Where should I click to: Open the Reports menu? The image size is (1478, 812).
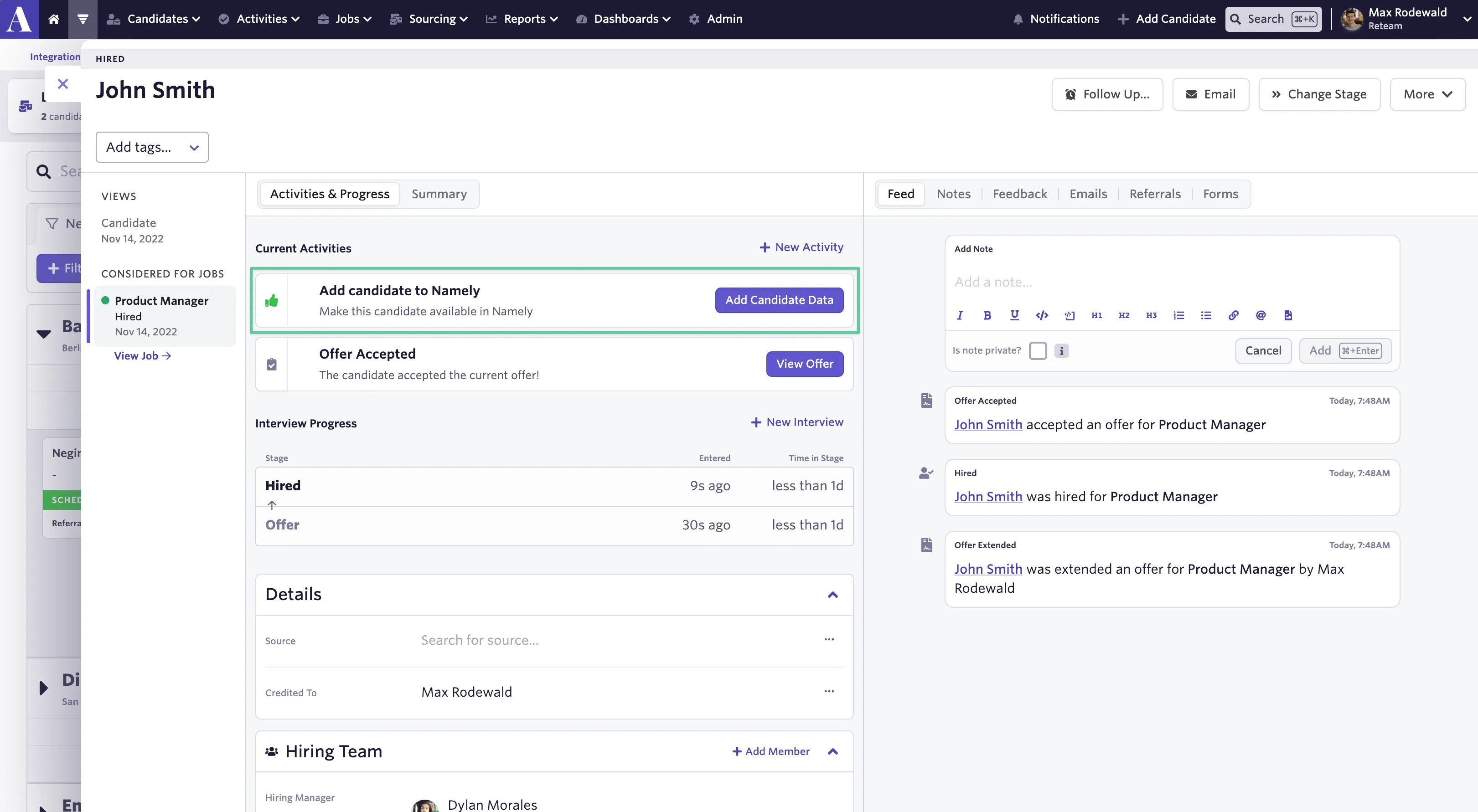pyautogui.click(x=522, y=19)
